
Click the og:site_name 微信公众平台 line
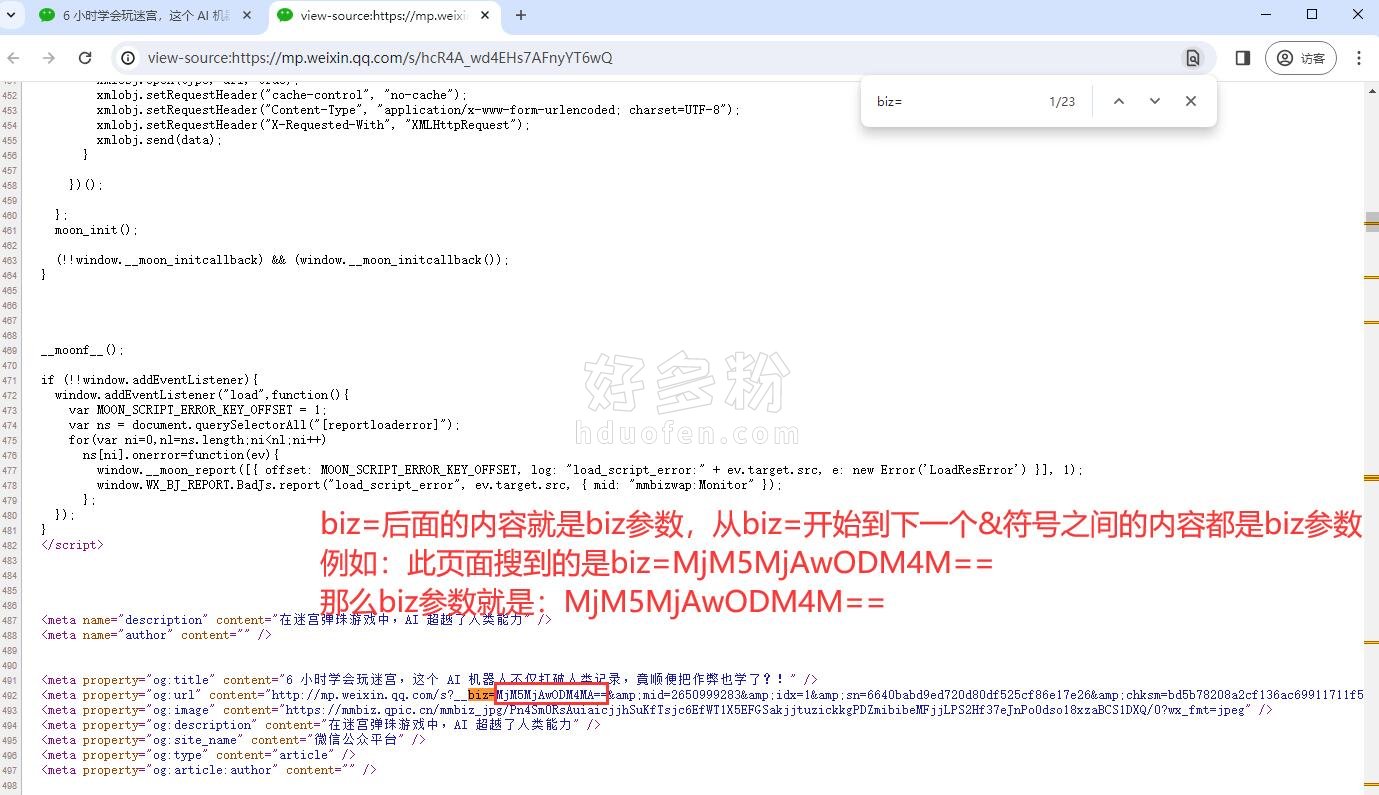pyautogui.click(x=233, y=740)
